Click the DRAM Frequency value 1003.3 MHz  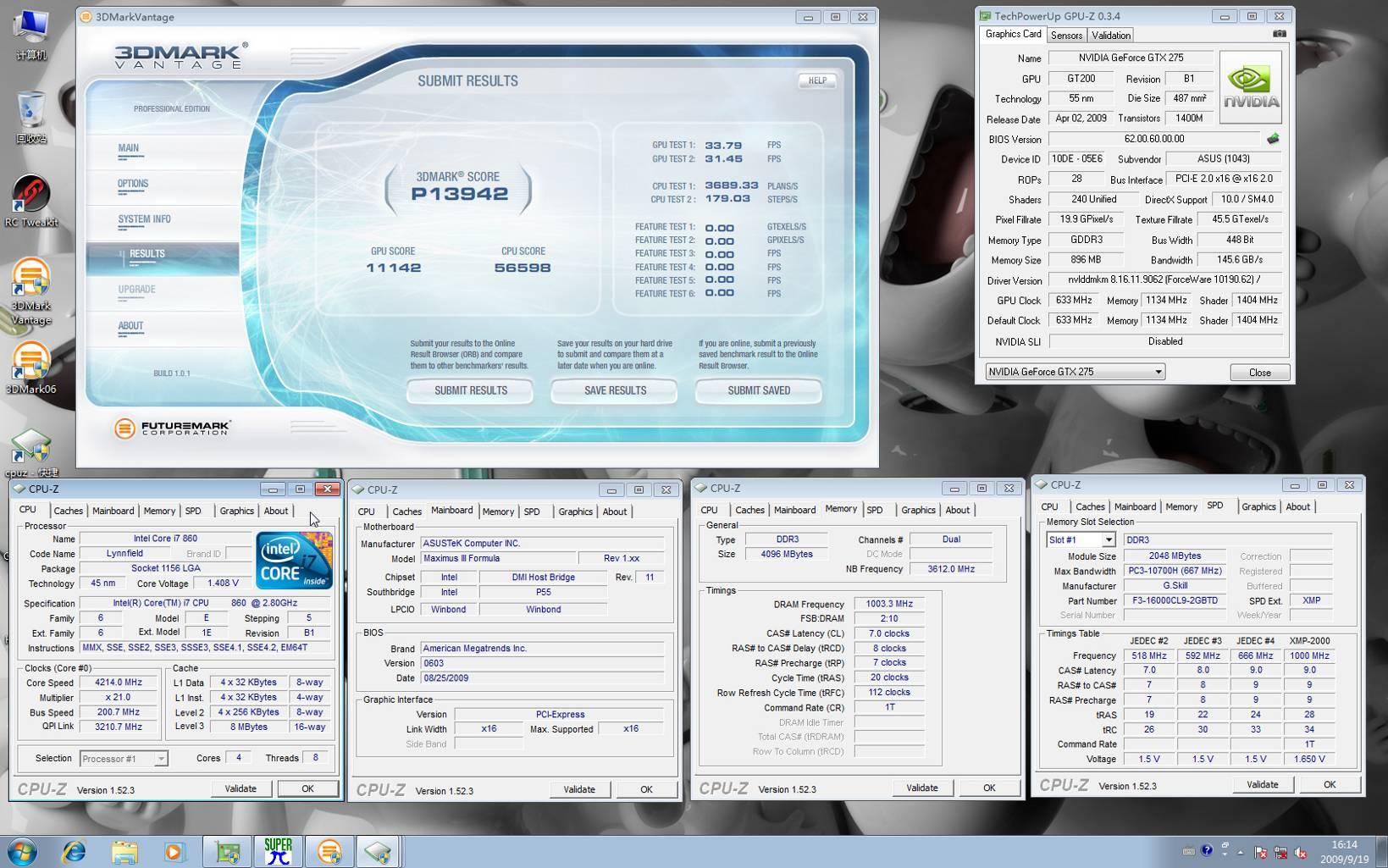tap(889, 604)
